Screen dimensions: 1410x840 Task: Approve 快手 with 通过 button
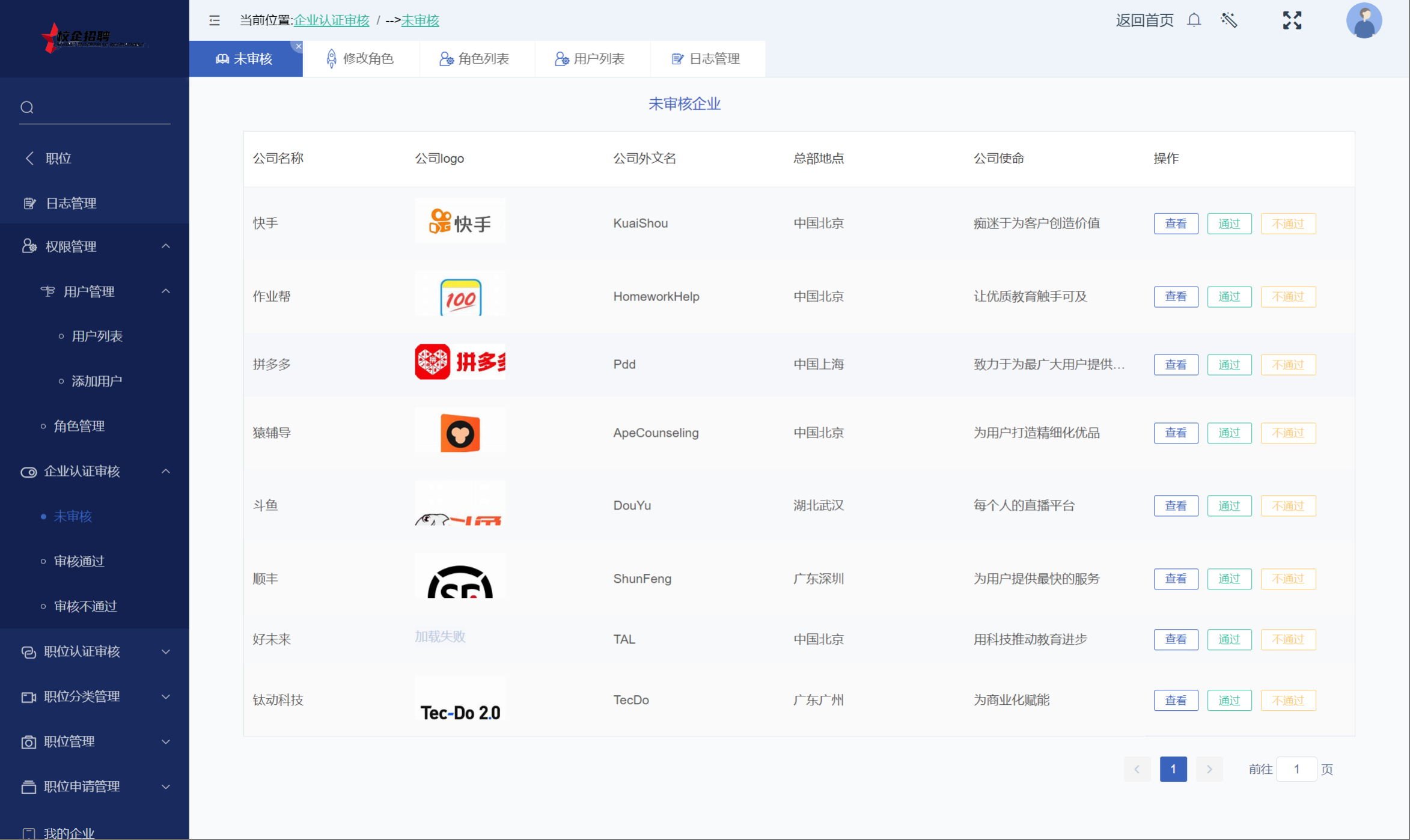[x=1228, y=224]
